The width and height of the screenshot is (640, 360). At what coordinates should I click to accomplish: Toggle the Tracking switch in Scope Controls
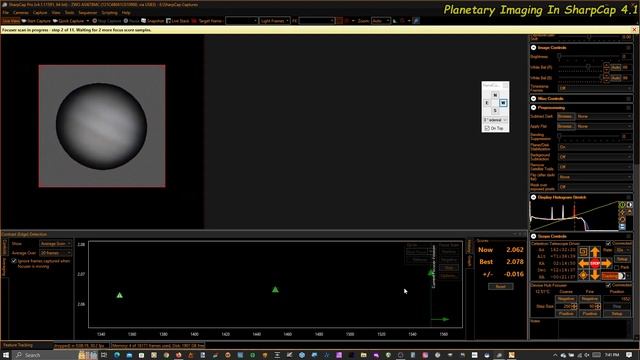point(613,276)
